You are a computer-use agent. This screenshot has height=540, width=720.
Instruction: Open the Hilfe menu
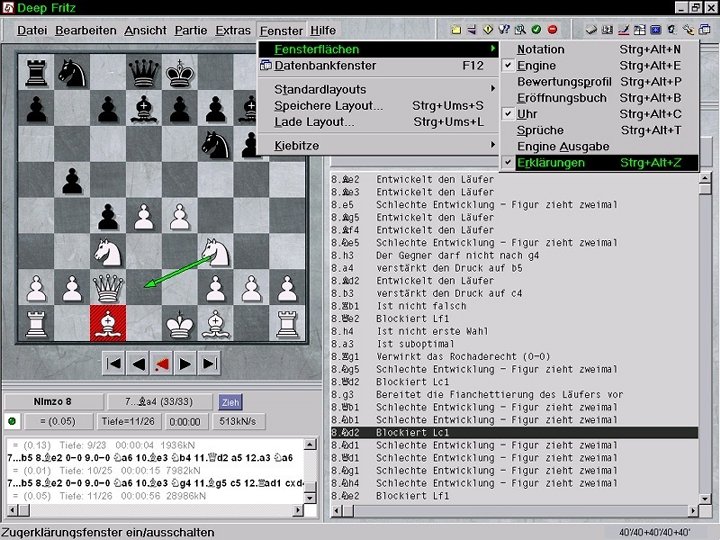(323, 30)
